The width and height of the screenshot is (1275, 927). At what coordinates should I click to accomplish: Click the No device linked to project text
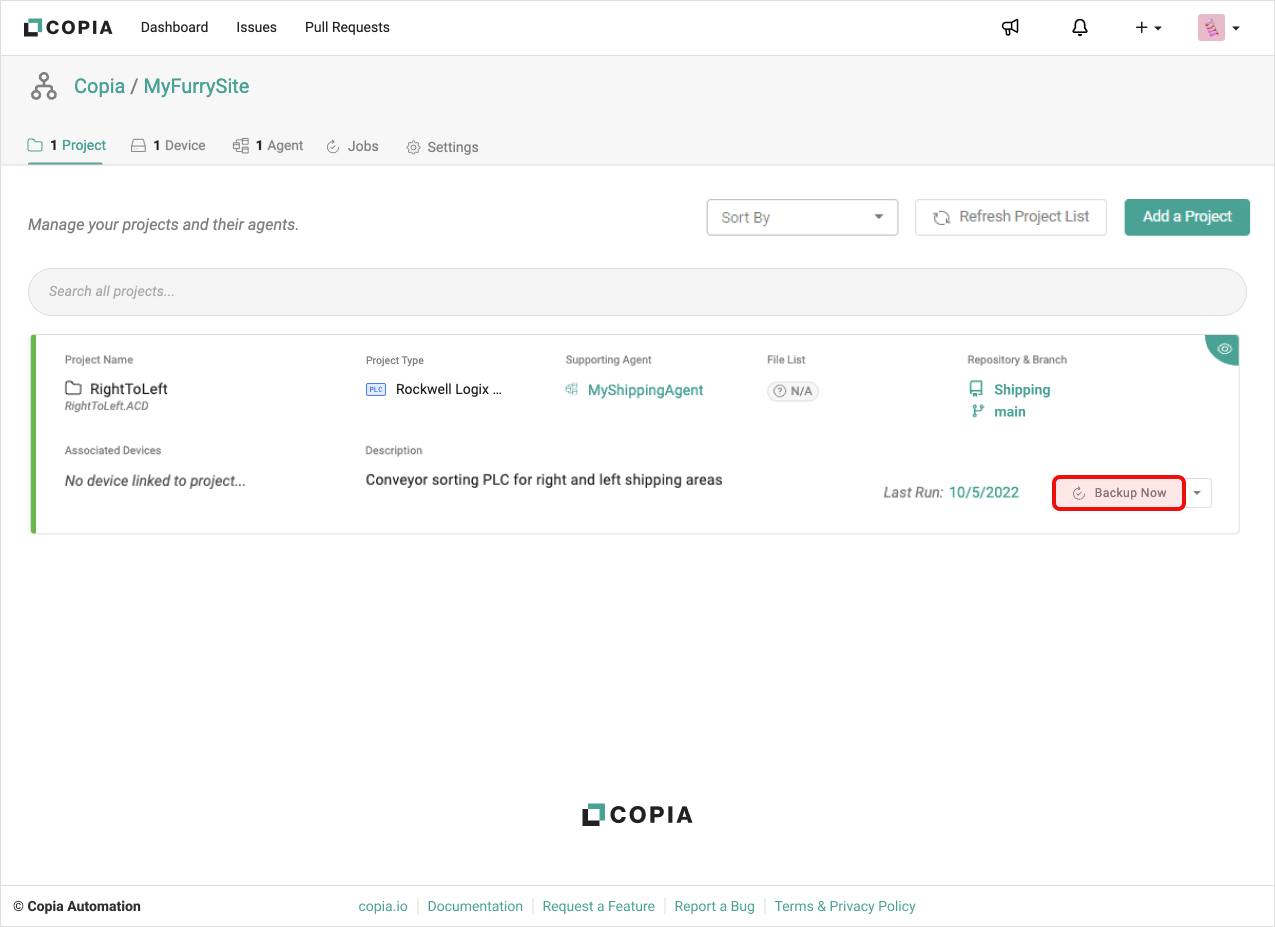pyautogui.click(x=155, y=481)
